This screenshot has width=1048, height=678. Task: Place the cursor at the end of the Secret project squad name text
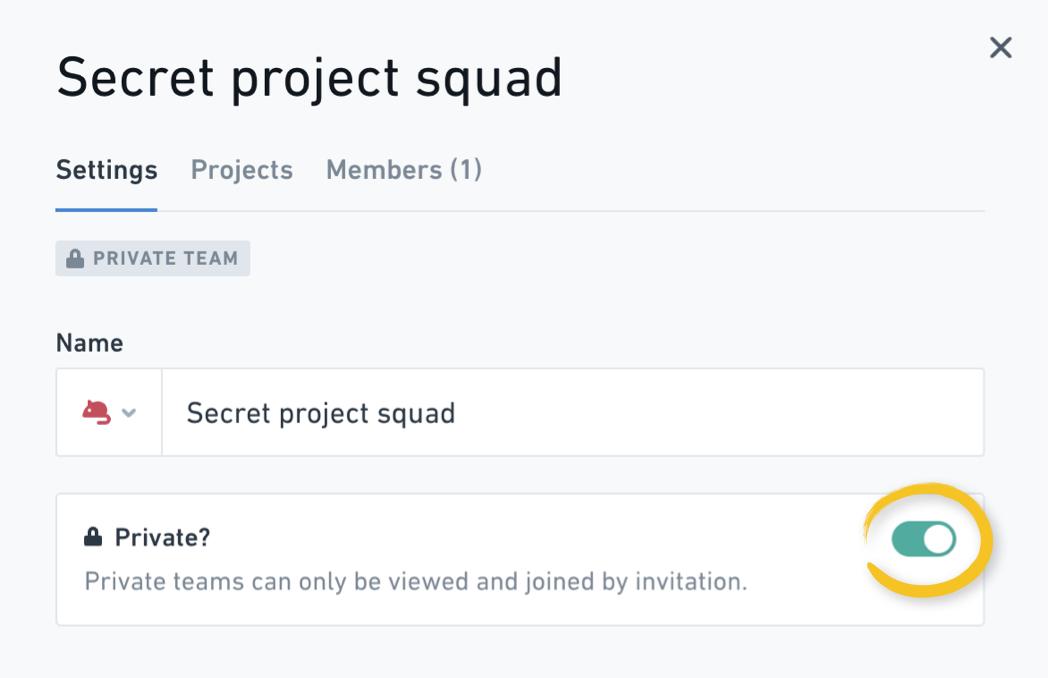[456, 413]
